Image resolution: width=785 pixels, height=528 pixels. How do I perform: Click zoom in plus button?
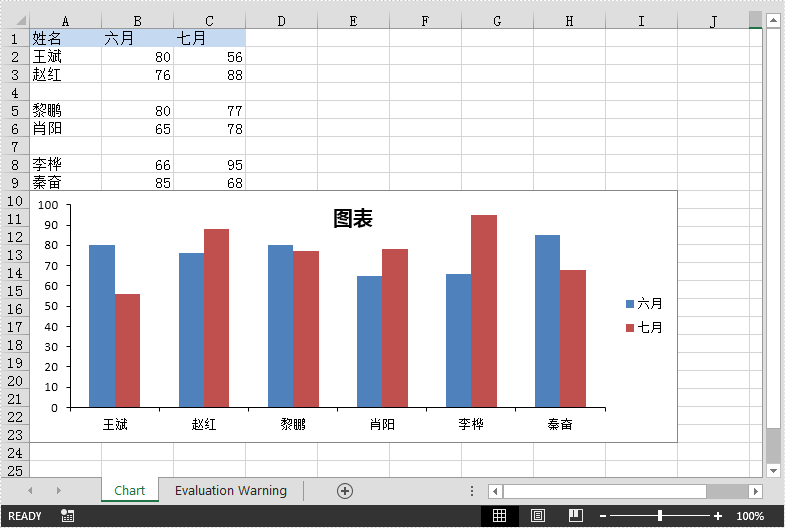(718, 516)
